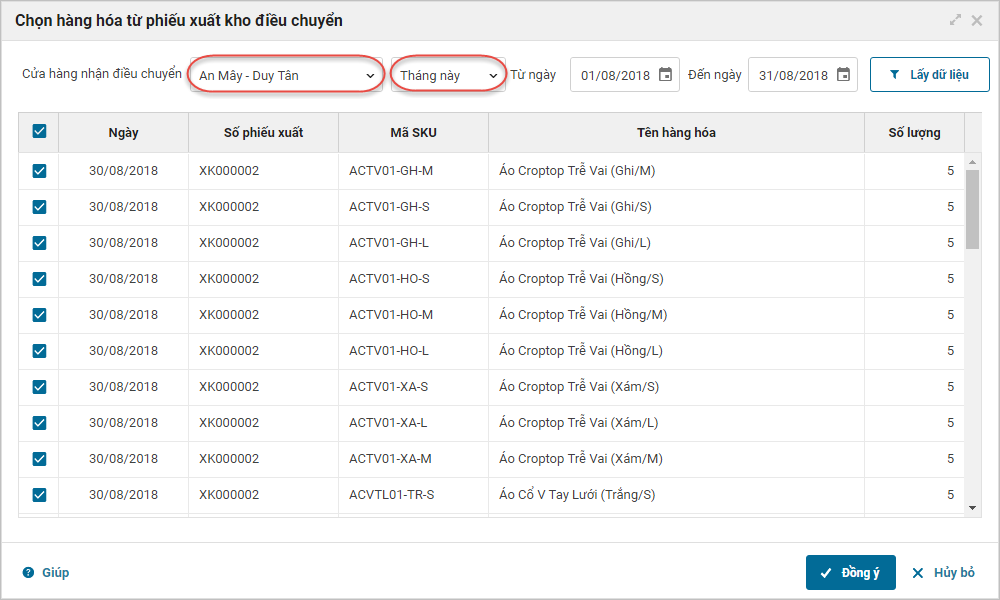Open the An Mây - Duy Tân store dropdown
This screenshot has width=1000, height=600.
pos(286,75)
